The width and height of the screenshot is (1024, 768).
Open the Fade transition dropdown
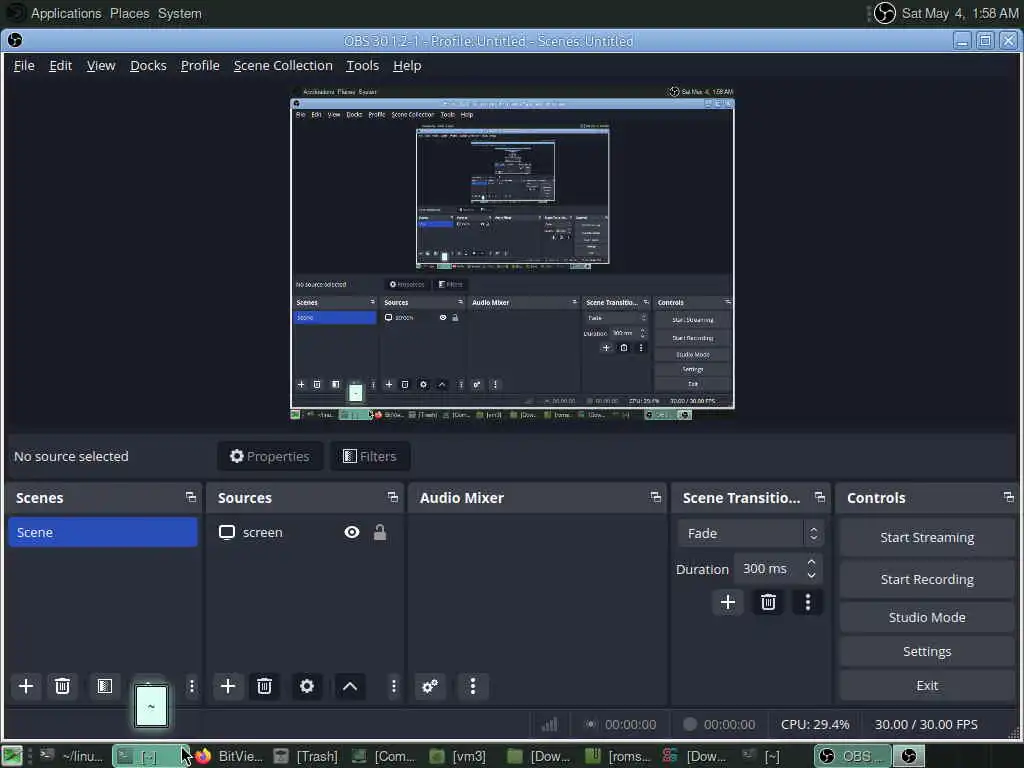point(750,534)
